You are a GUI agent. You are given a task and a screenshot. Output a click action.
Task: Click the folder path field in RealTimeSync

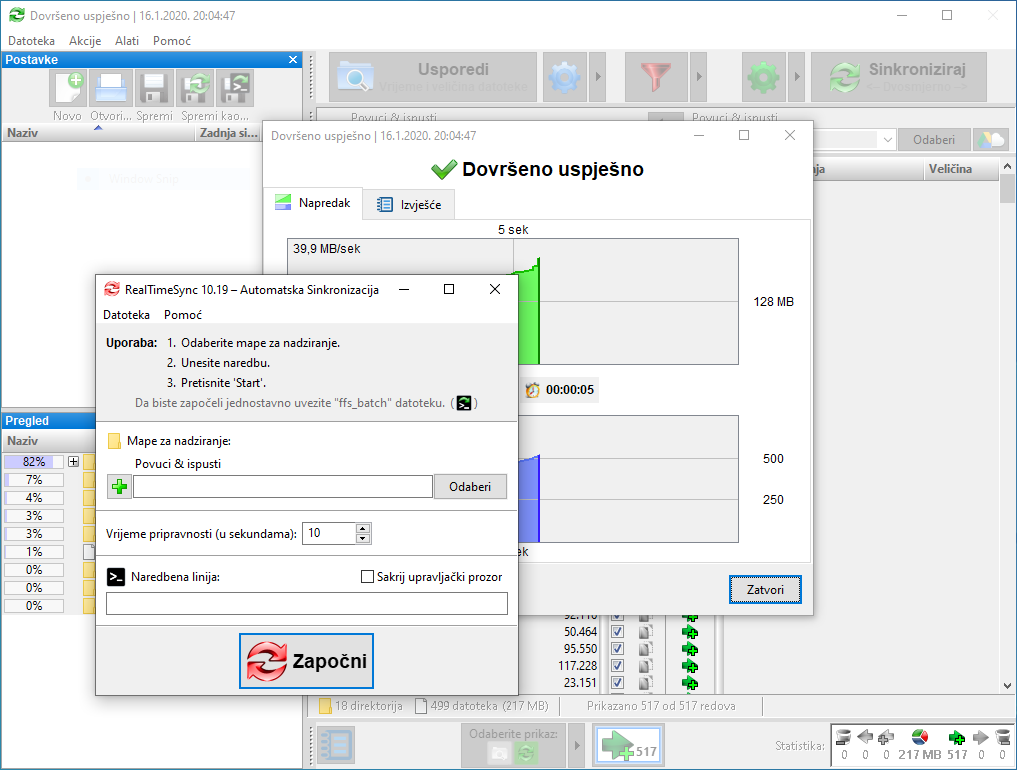point(283,487)
